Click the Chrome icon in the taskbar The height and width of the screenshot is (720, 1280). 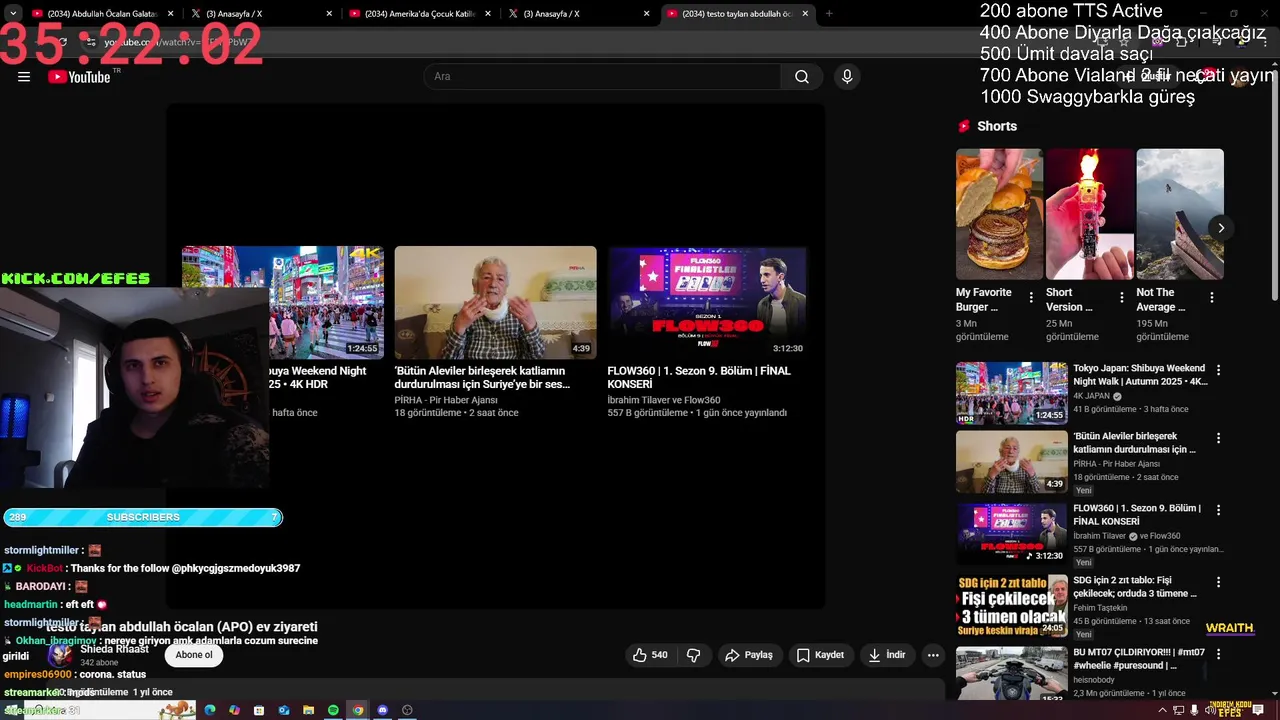358,710
